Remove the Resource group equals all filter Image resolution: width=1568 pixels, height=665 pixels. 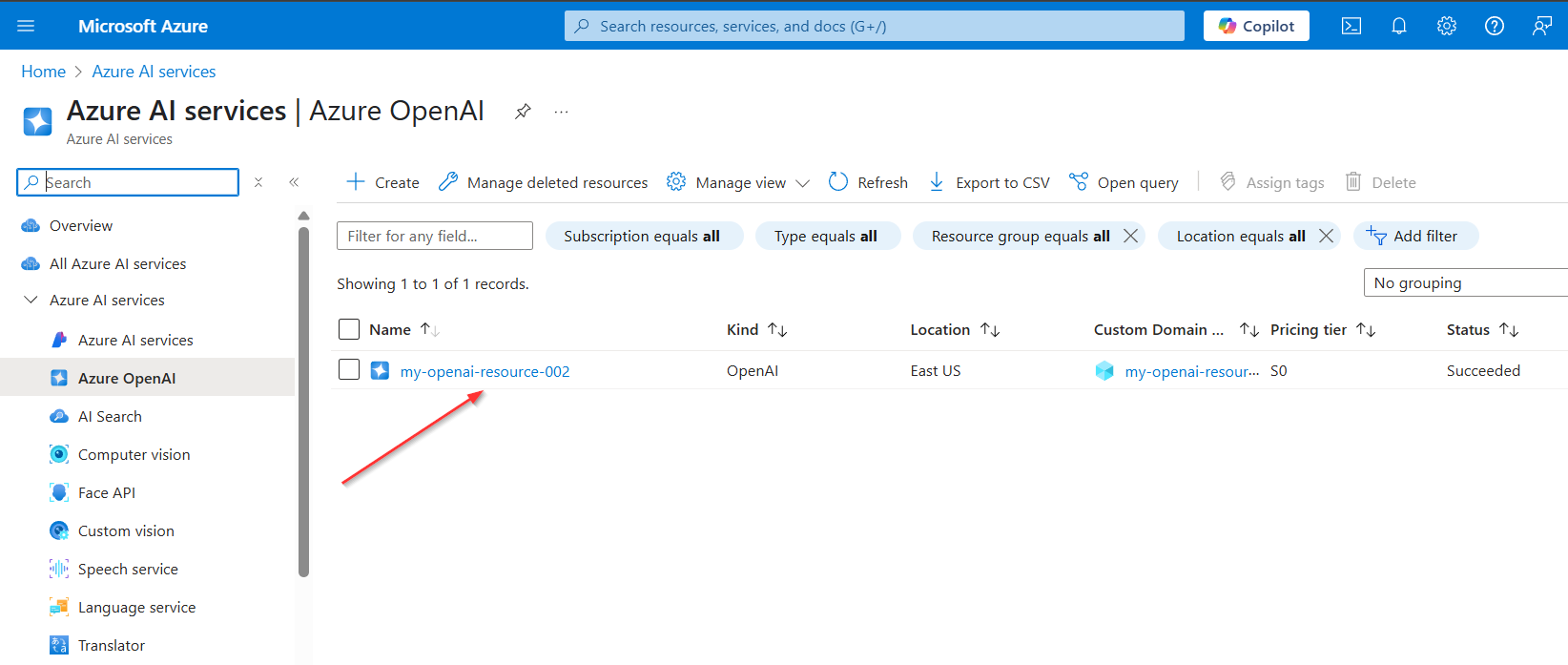click(1130, 236)
